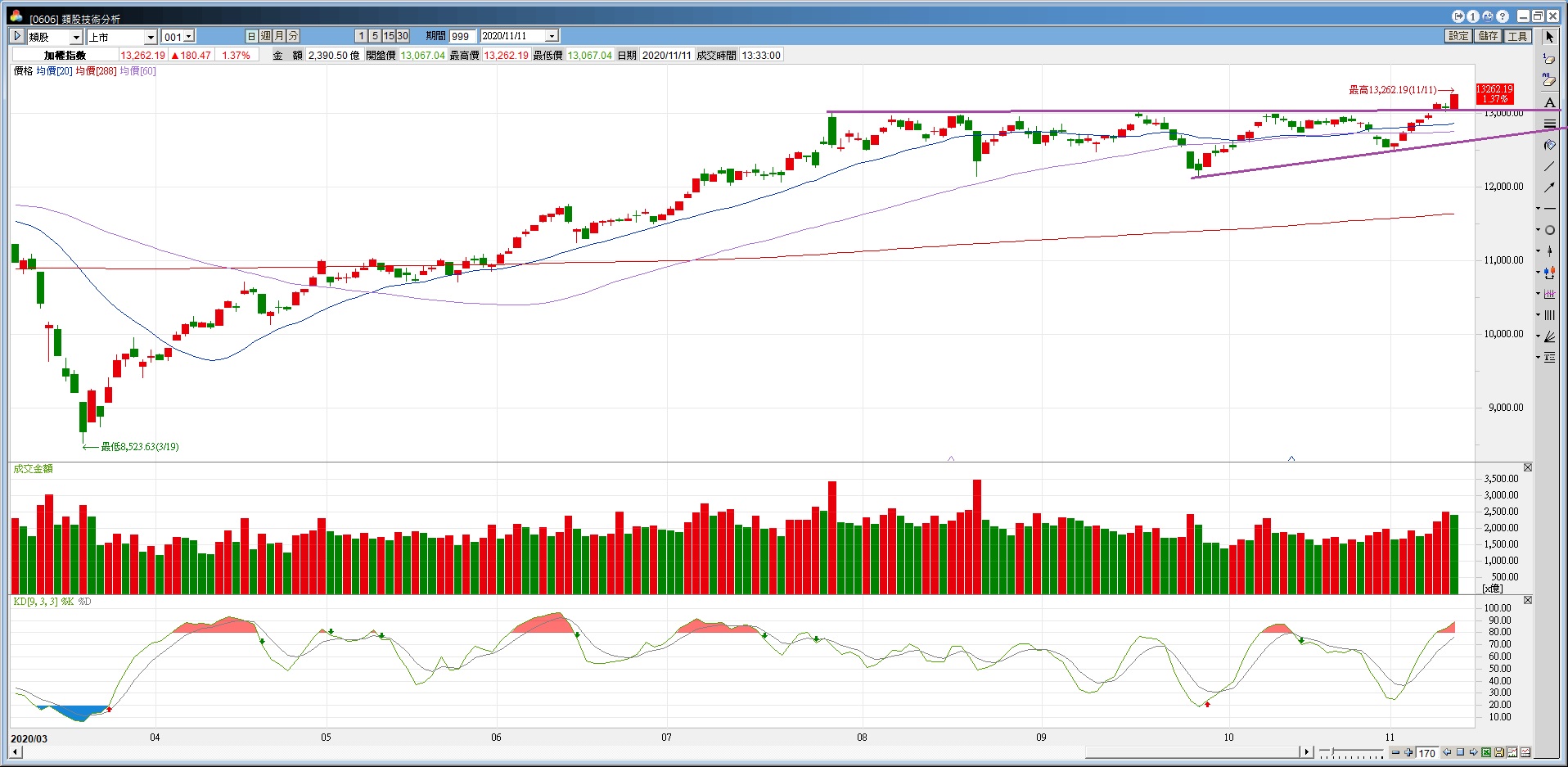Select the text annotation A tool

(x=1549, y=102)
